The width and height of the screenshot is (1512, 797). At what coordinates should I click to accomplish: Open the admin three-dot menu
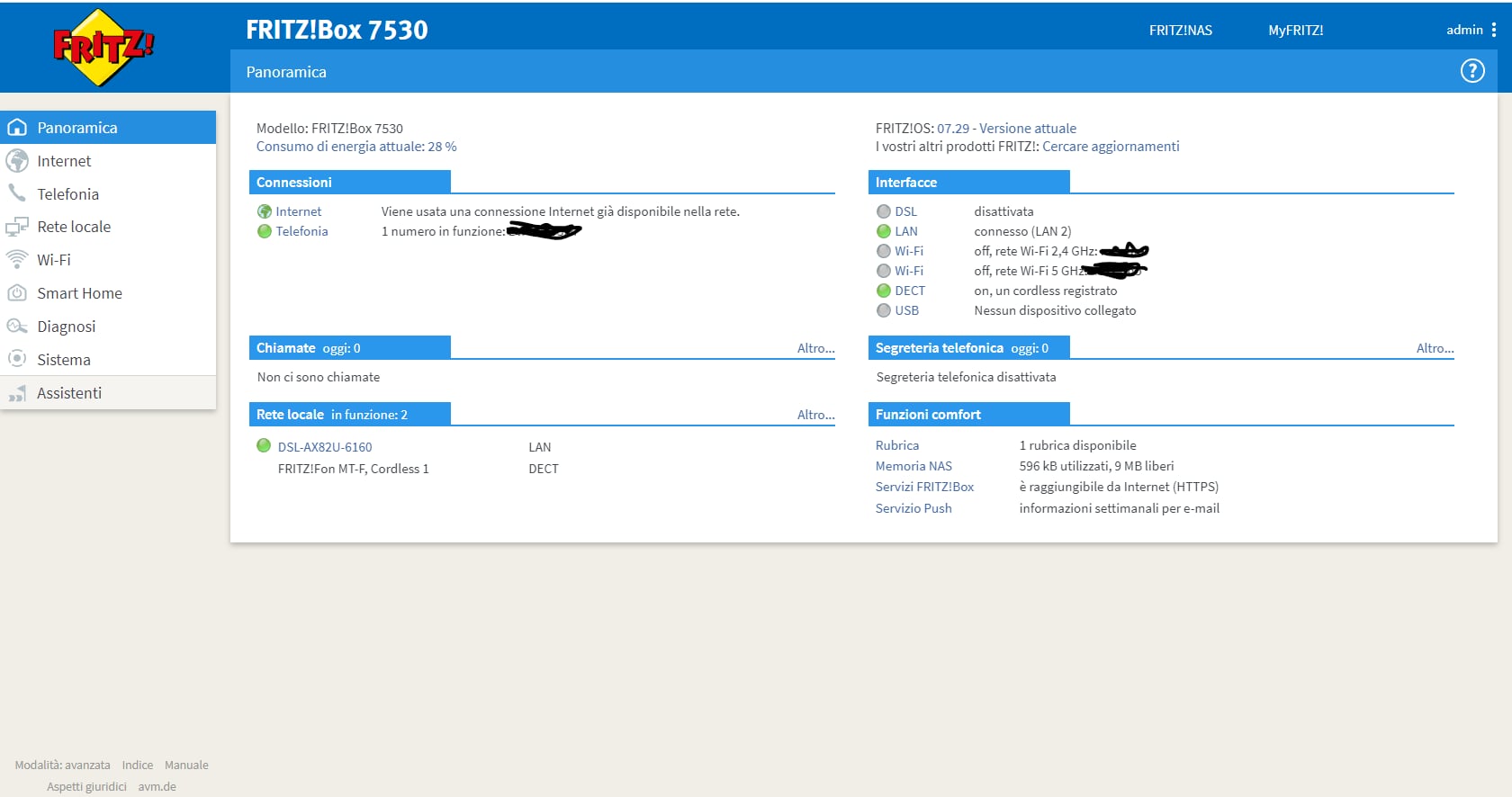(x=1494, y=30)
